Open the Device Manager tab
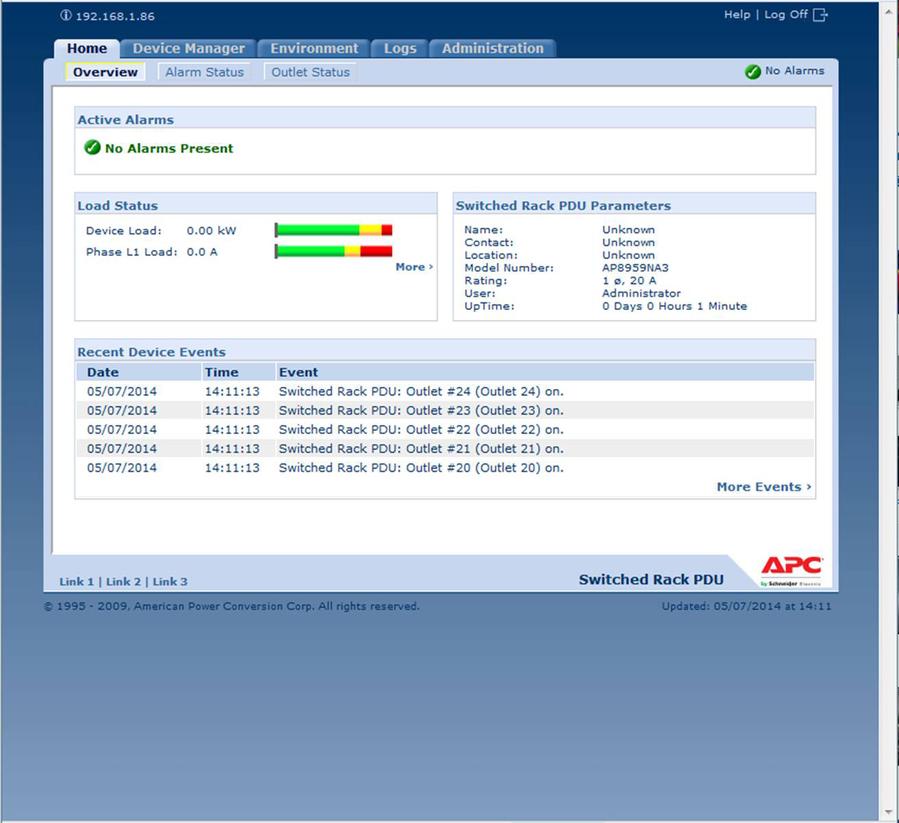Image resolution: width=899 pixels, height=823 pixels. pyautogui.click(x=188, y=48)
